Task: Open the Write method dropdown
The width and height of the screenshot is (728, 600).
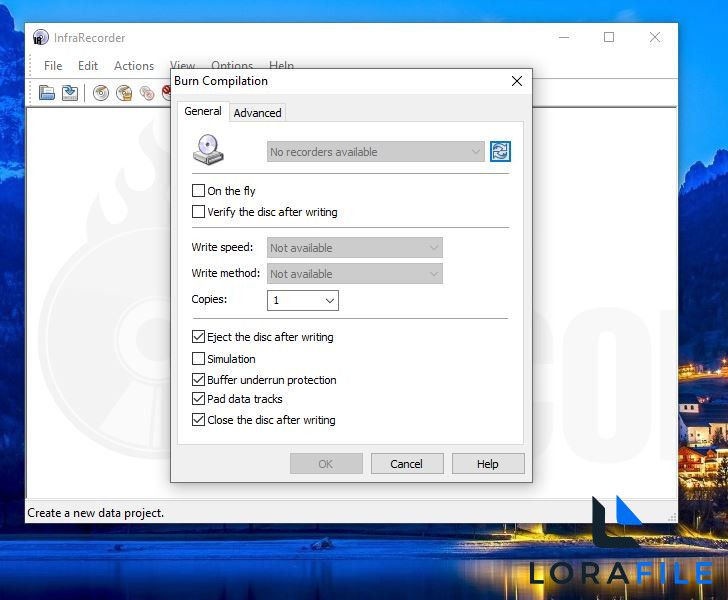Action: 355,274
